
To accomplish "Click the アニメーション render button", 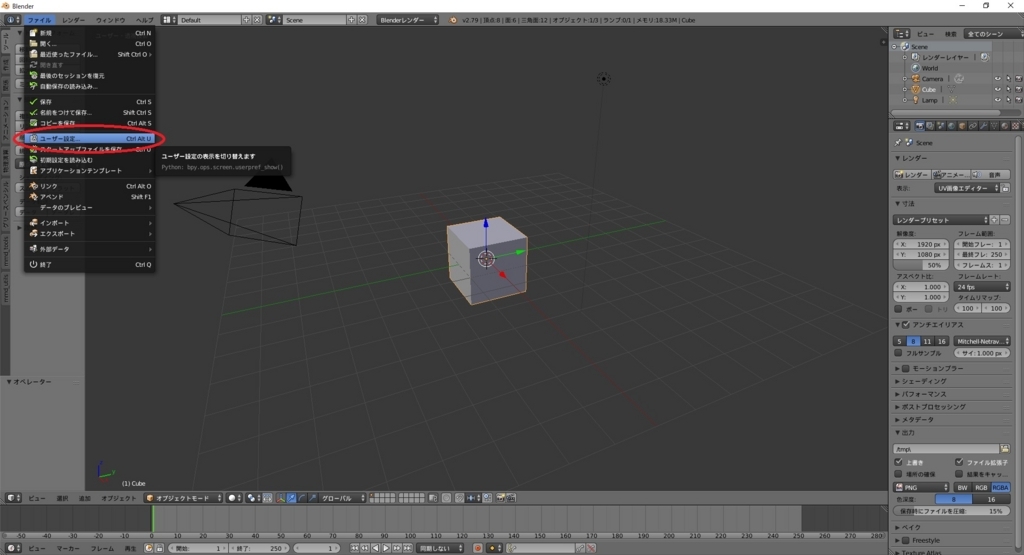I will tap(951, 175).
